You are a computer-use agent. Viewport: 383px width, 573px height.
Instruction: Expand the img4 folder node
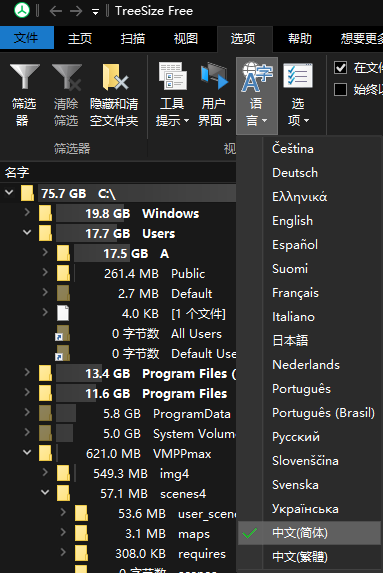coord(45,472)
